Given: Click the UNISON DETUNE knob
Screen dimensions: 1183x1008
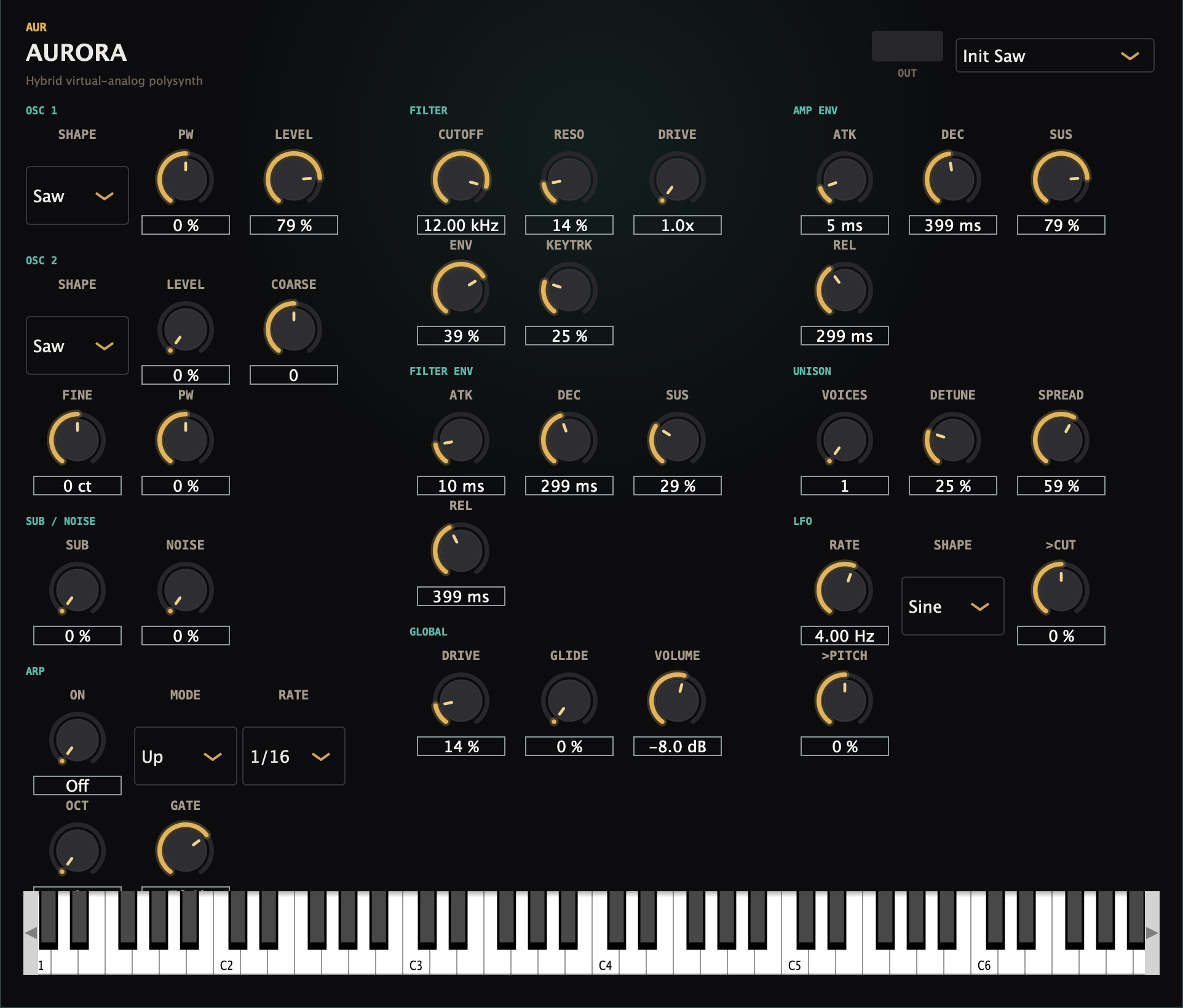Looking at the screenshot, I should pyautogui.click(x=953, y=439).
